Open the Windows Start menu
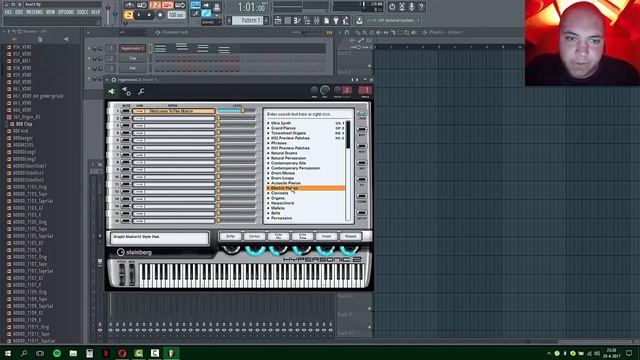Image resolution: width=640 pixels, height=360 pixels. click(8, 353)
